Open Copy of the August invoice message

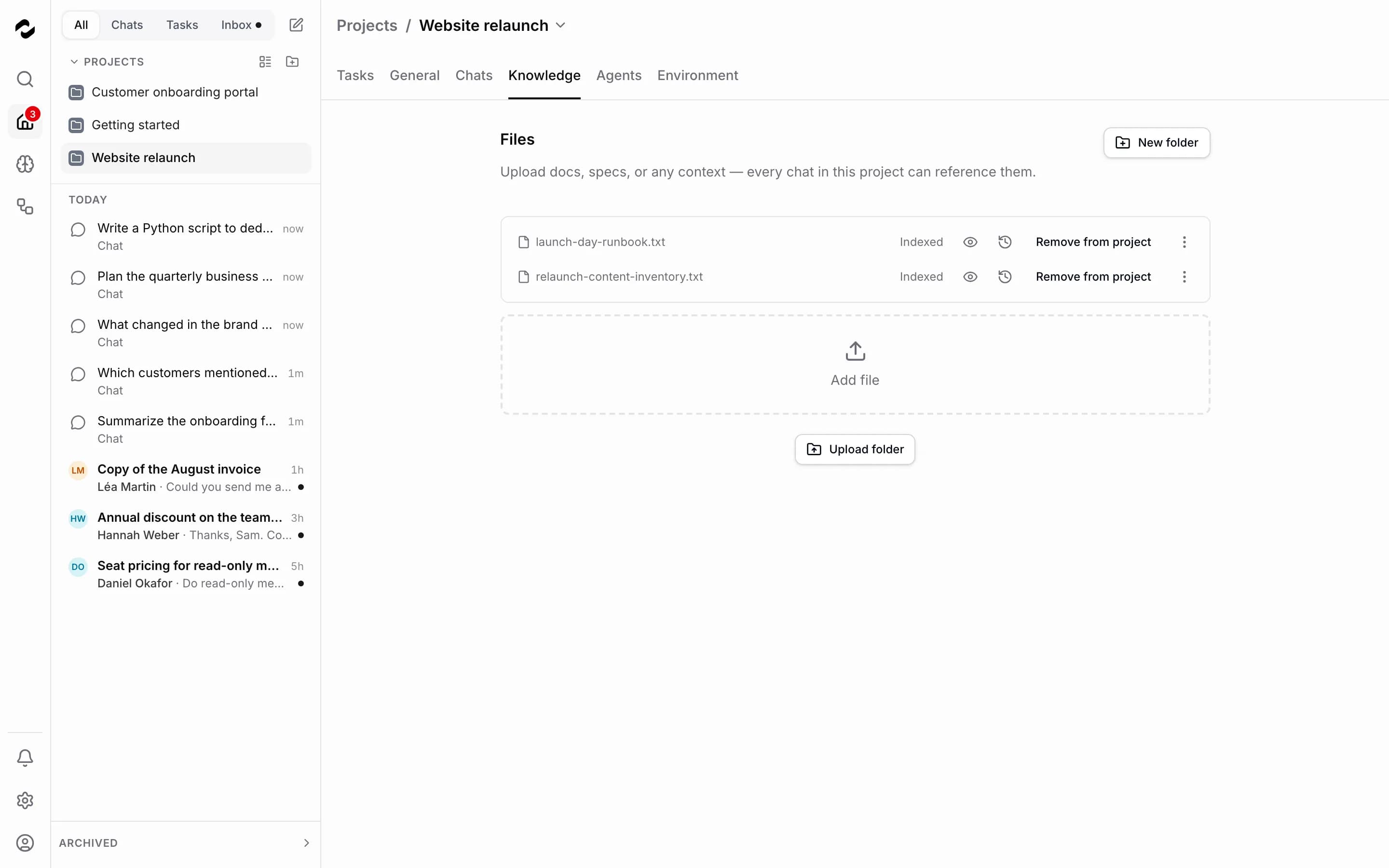click(186, 477)
